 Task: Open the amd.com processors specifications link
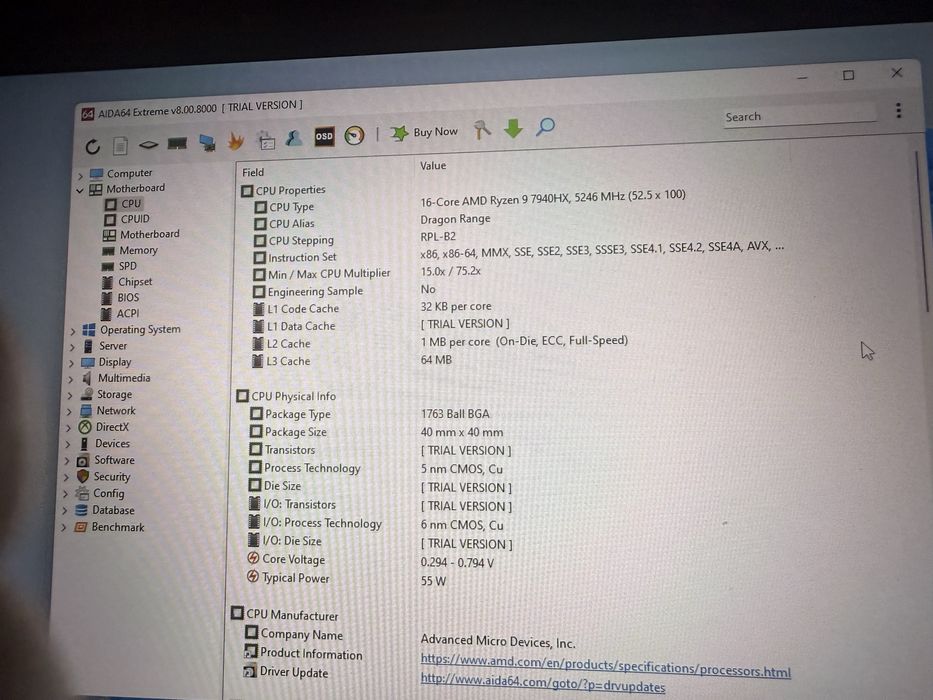(x=606, y=665)
